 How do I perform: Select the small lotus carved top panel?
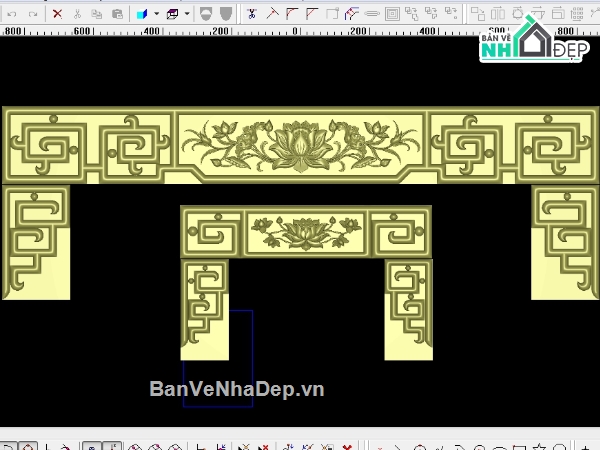[x=306, y=232]
